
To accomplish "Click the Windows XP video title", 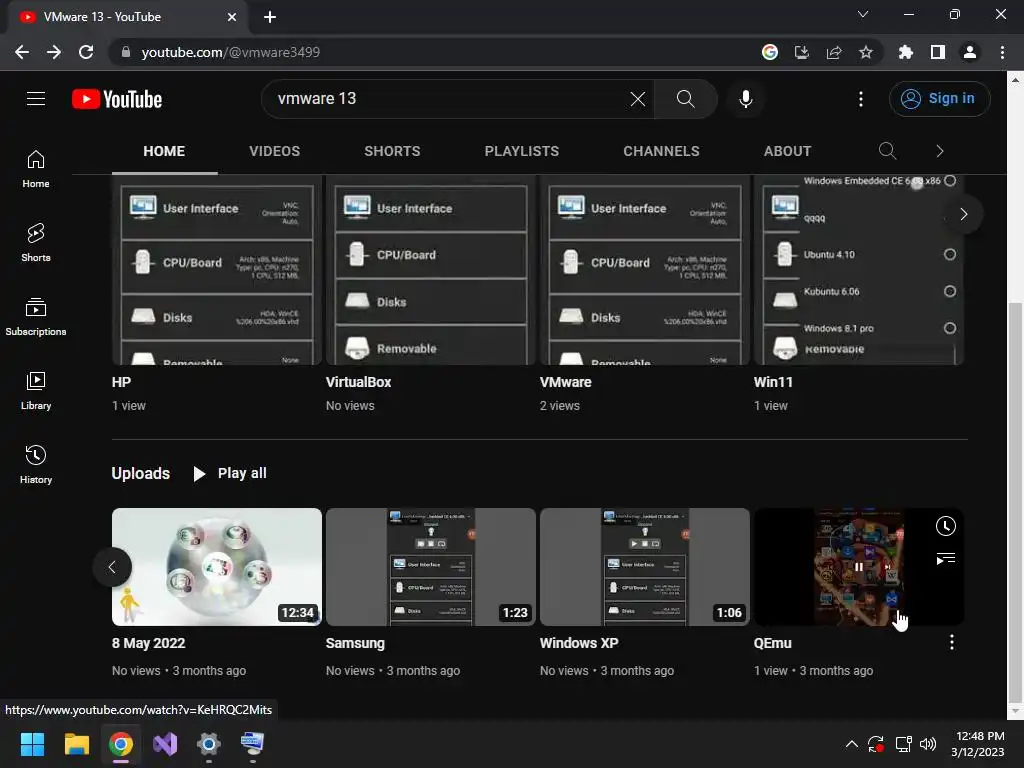I will (579, 643).
